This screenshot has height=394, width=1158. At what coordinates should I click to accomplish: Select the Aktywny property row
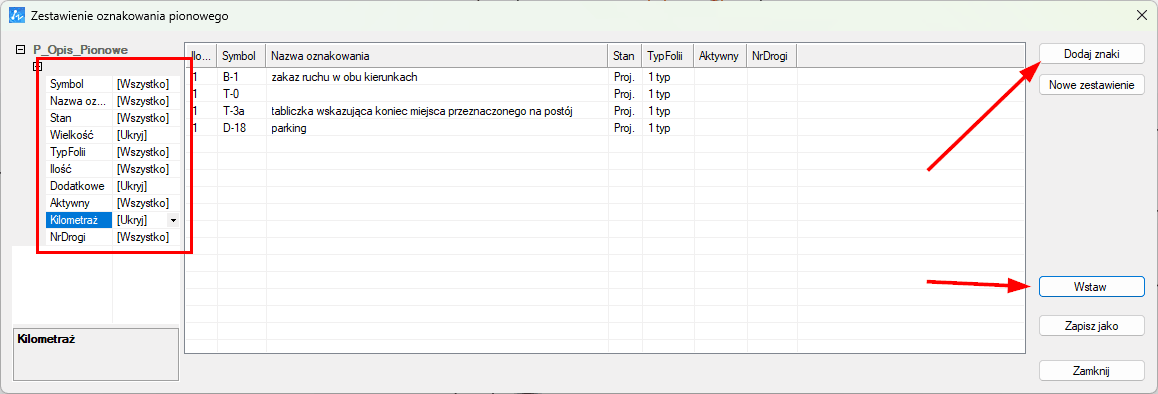point(112,203)
